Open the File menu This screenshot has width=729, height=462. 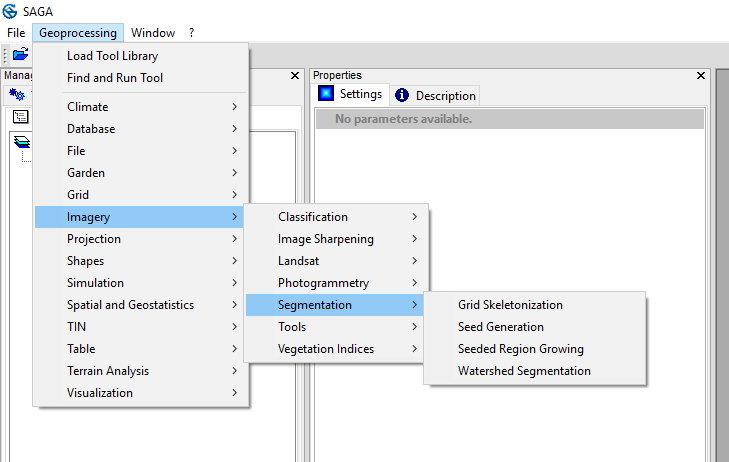click(x=16, y=33)
